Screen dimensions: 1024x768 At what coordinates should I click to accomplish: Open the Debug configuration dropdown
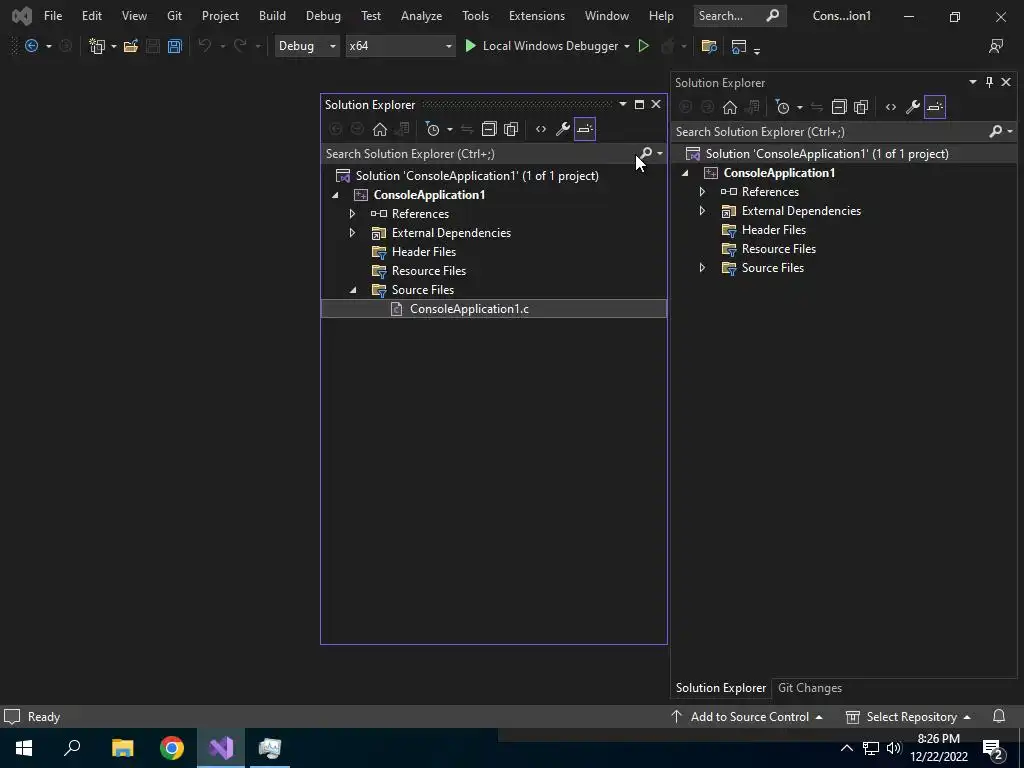tap(306, 46)
